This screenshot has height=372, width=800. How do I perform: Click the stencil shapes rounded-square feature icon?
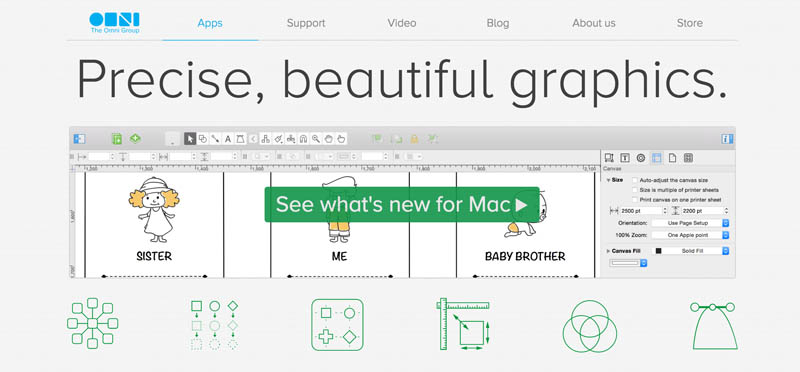point(337,325)
